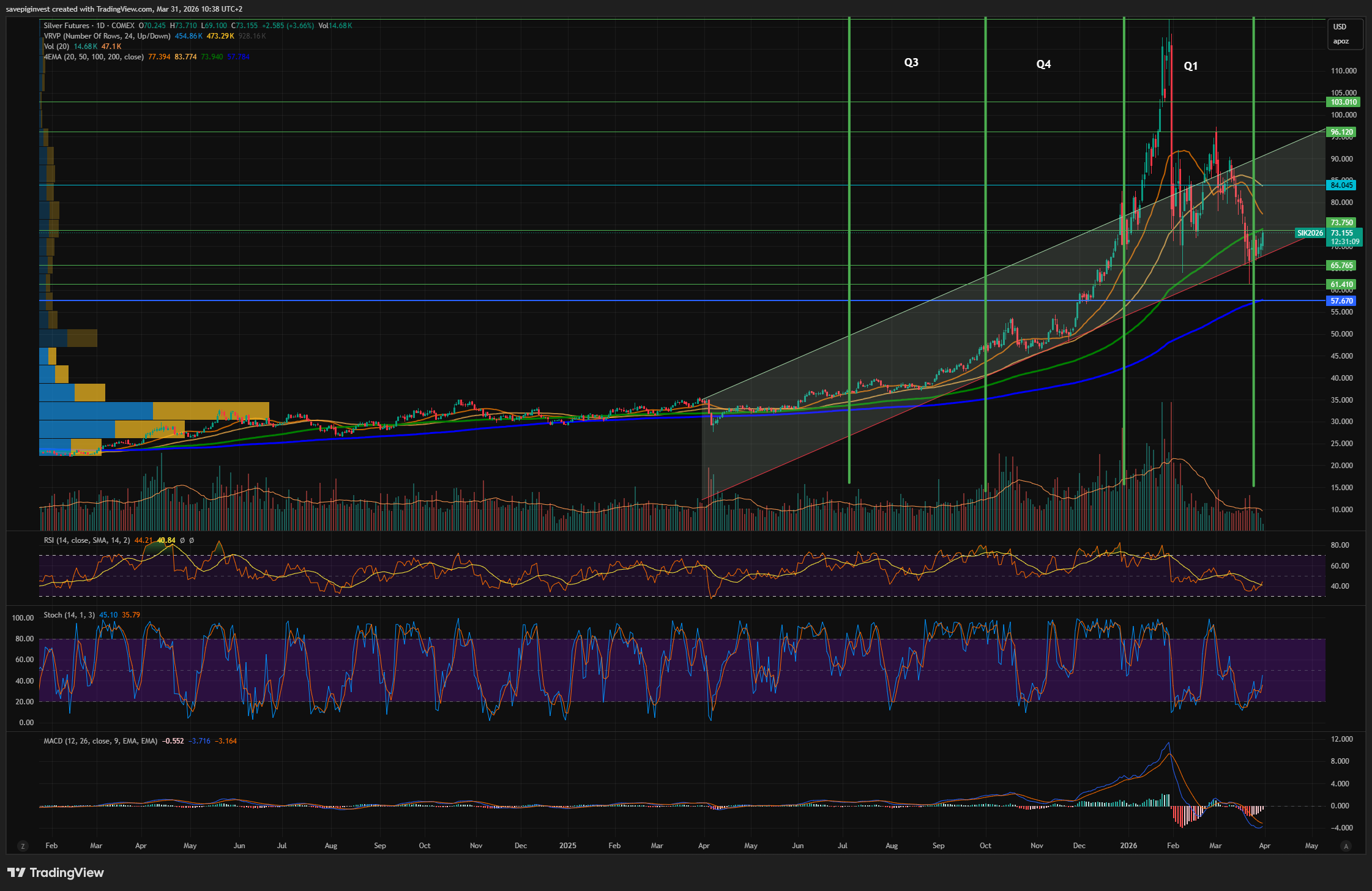This screenshot has height=891, width=1372.
Task: Toggle the VRVP indicator legend
Action: click(107, 36)
